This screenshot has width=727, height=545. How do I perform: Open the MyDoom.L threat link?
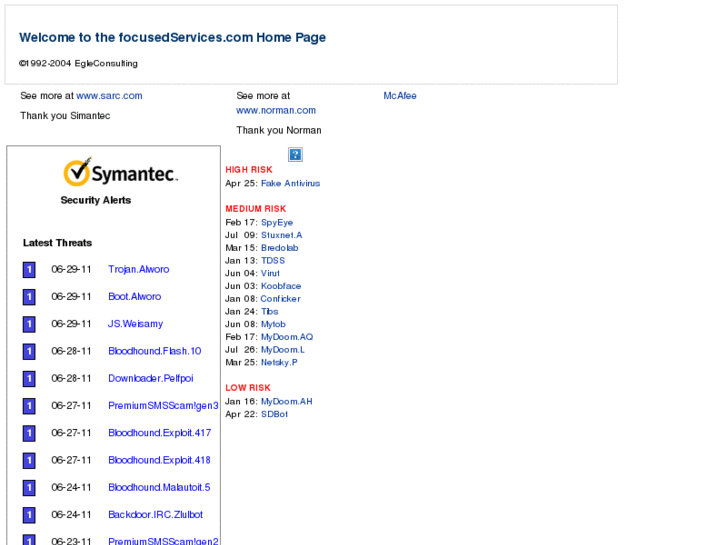click(x=283, y=350)
